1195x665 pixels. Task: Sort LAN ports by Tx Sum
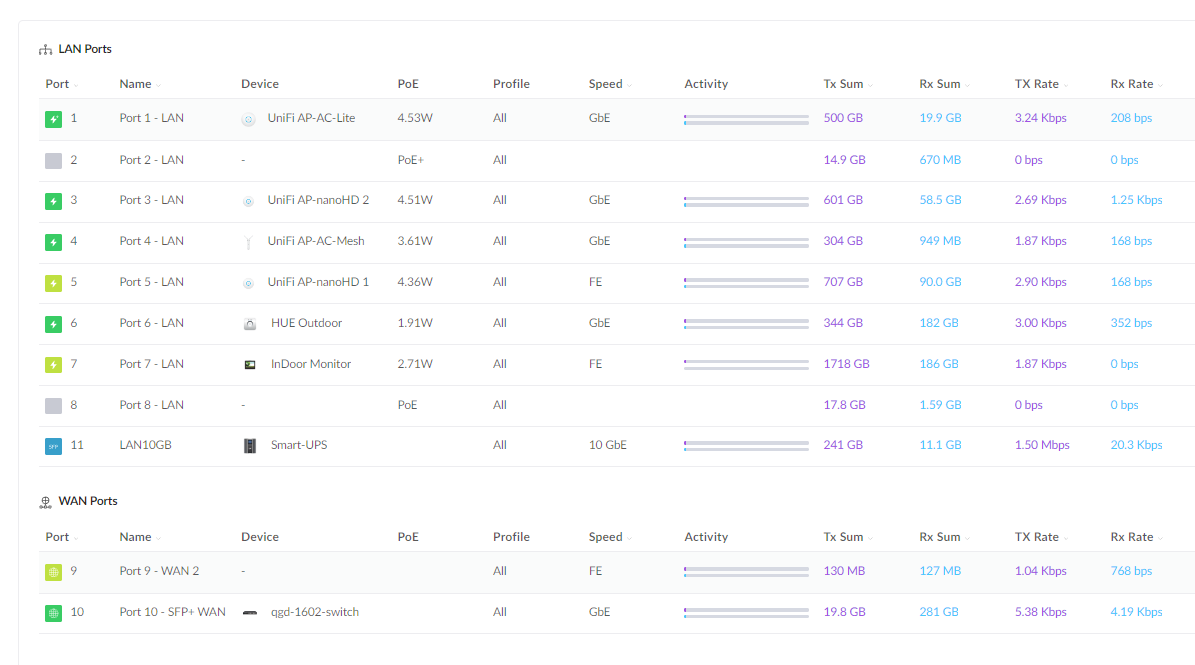pyautogui.click(x=848, y=84)
